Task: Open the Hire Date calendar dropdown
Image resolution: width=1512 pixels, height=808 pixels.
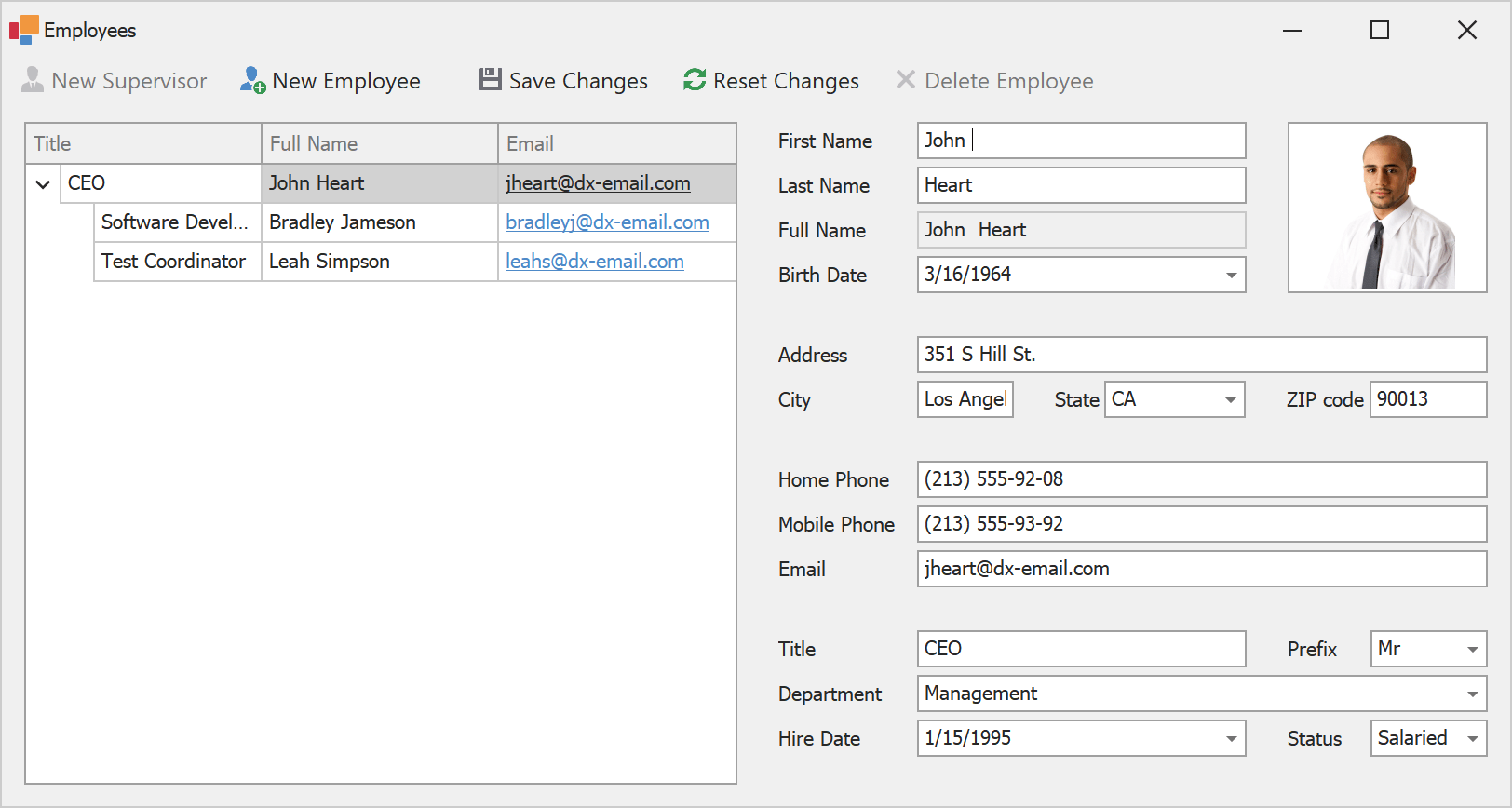Action: point(1231,738)
